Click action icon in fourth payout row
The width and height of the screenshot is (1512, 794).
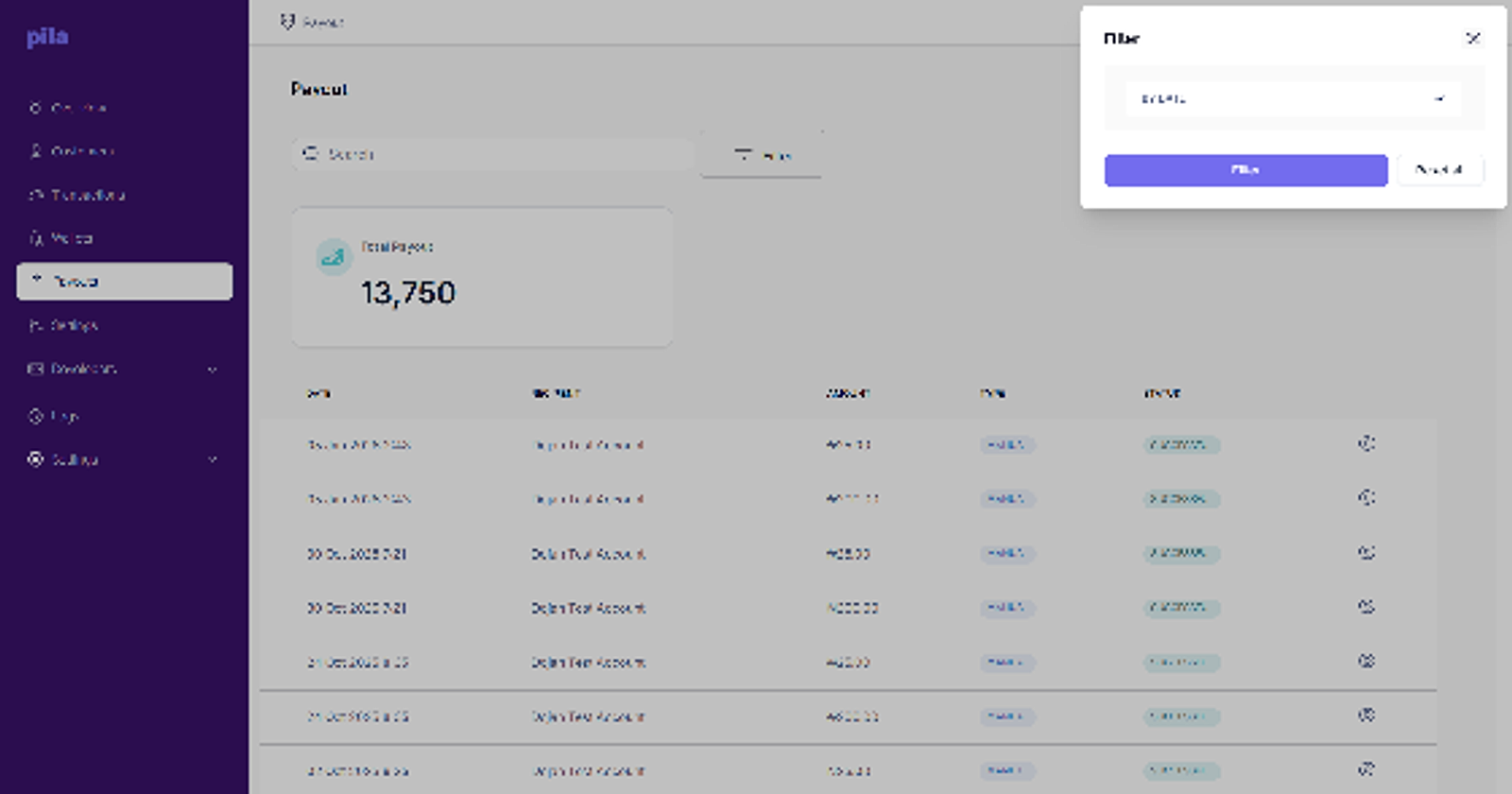pyautogui.click(x=1366, y=607)
